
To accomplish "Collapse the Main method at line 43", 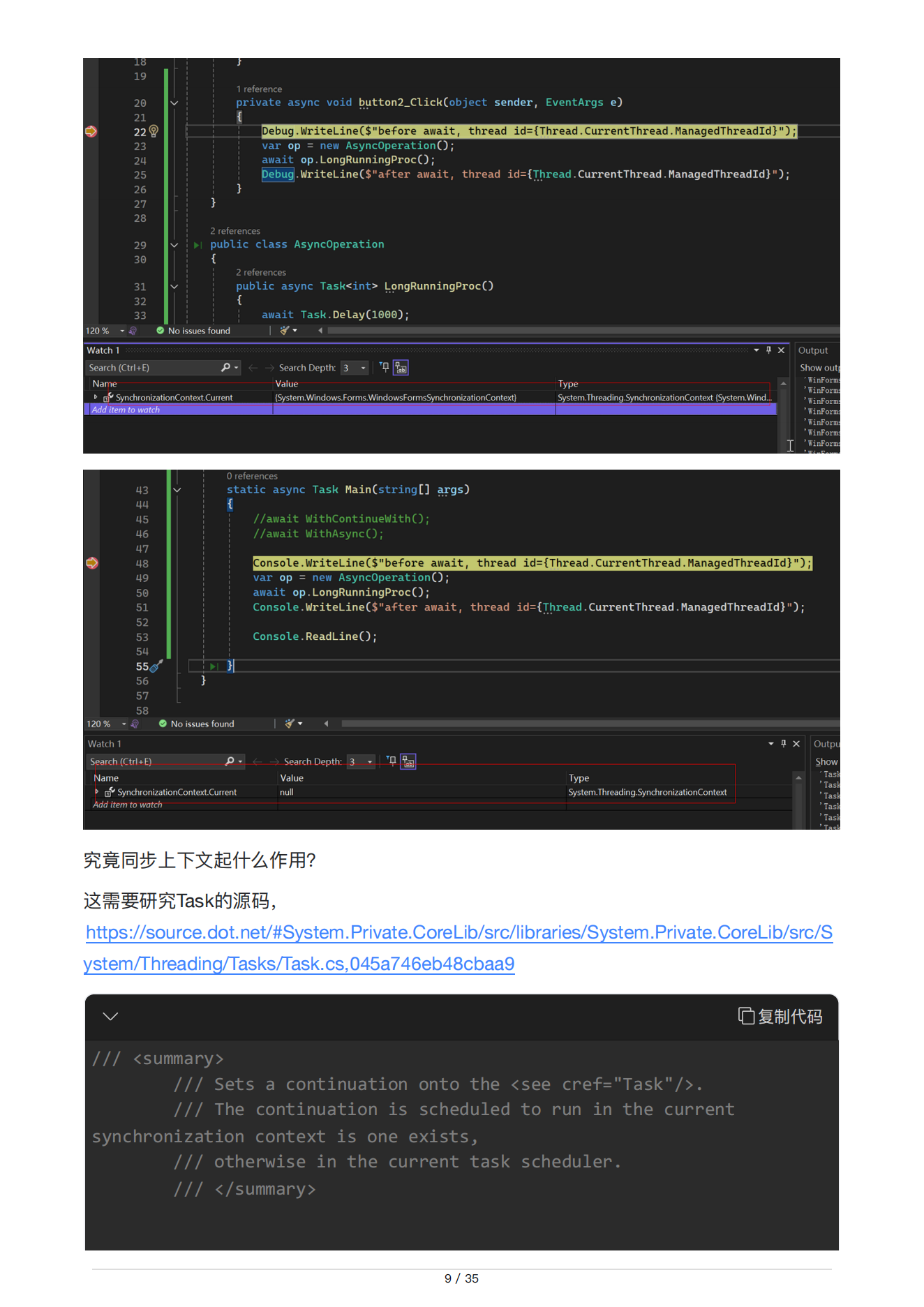I will click(x=177, y=491).
